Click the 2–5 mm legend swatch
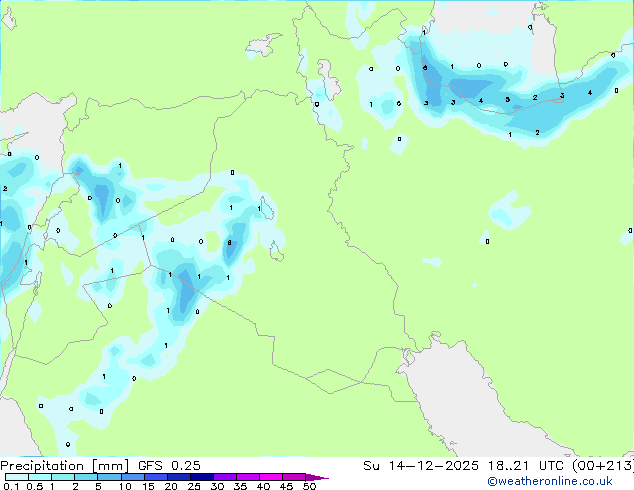Screen dimensions: 634x490 click(86, 477)
